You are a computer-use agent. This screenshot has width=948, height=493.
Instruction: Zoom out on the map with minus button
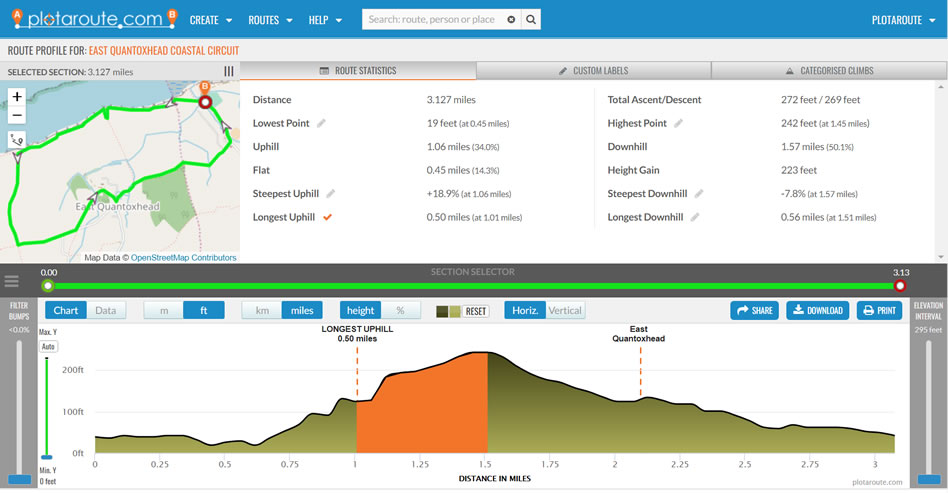click(17, 114)
